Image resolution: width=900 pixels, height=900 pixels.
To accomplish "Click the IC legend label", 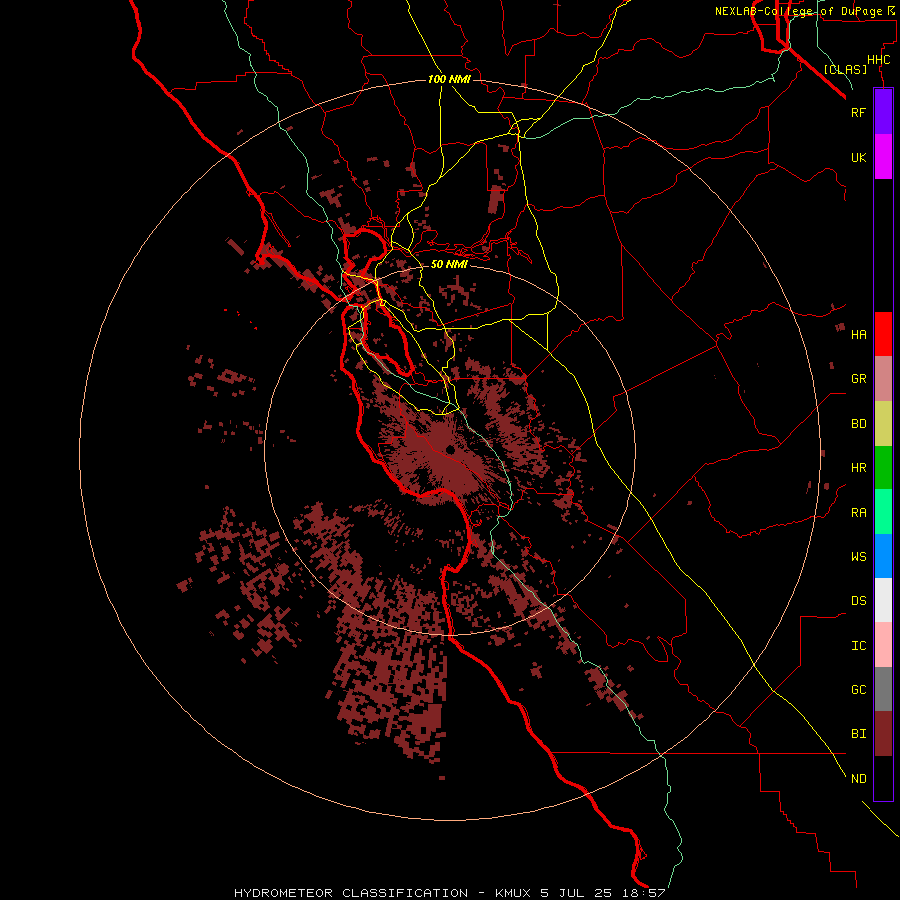I will [858, 646].
